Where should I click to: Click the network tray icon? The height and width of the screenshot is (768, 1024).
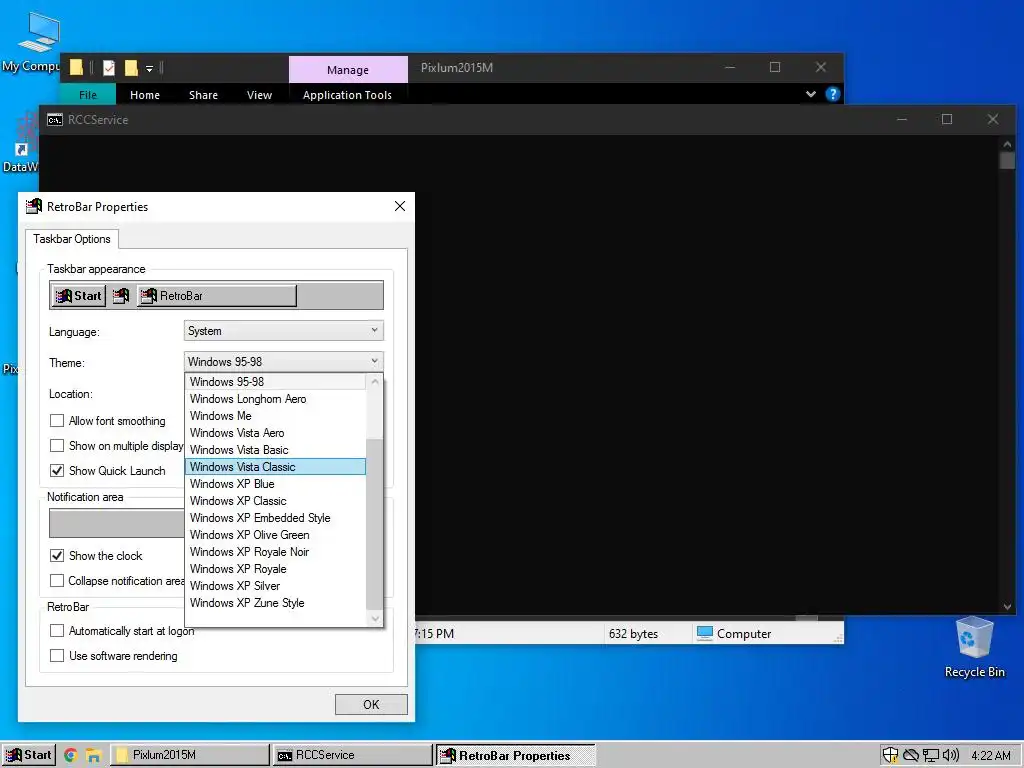coord(931,756)
